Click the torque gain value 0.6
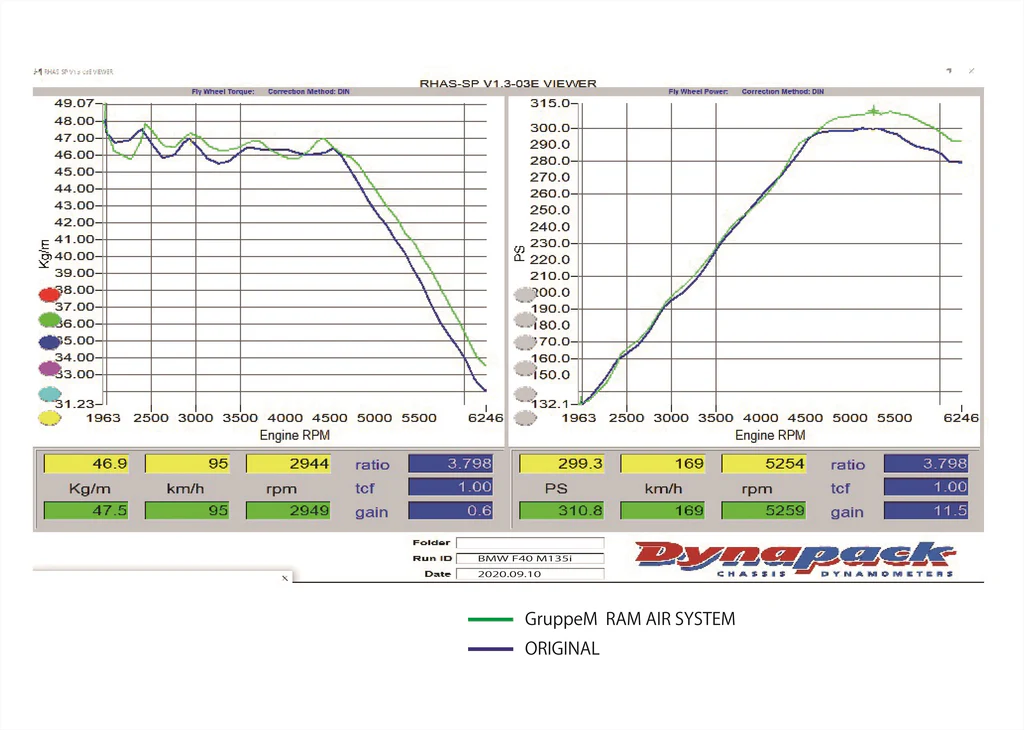This screenshot has height=730, width=1024. pyautogui.click(x=450, y=511)
